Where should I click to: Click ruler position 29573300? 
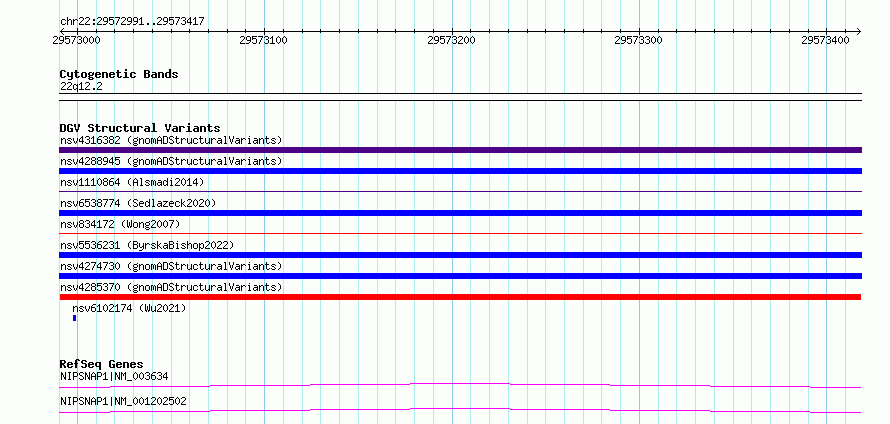[x=639, y=40]
